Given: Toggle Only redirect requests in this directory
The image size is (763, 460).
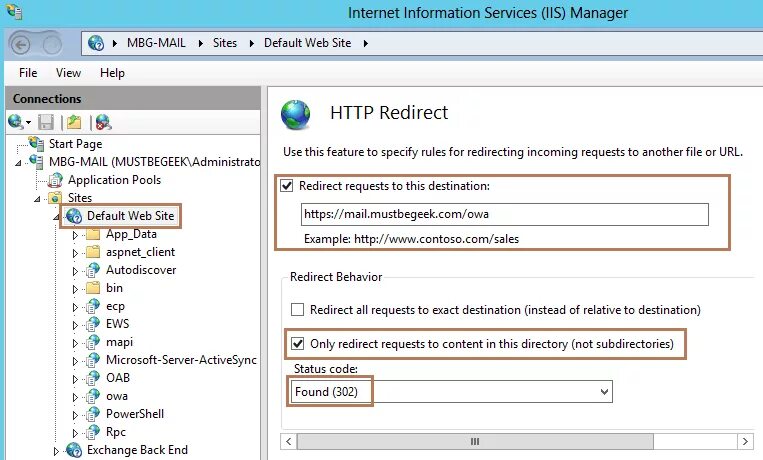Looking at the screenshot, I should point(297,344).
